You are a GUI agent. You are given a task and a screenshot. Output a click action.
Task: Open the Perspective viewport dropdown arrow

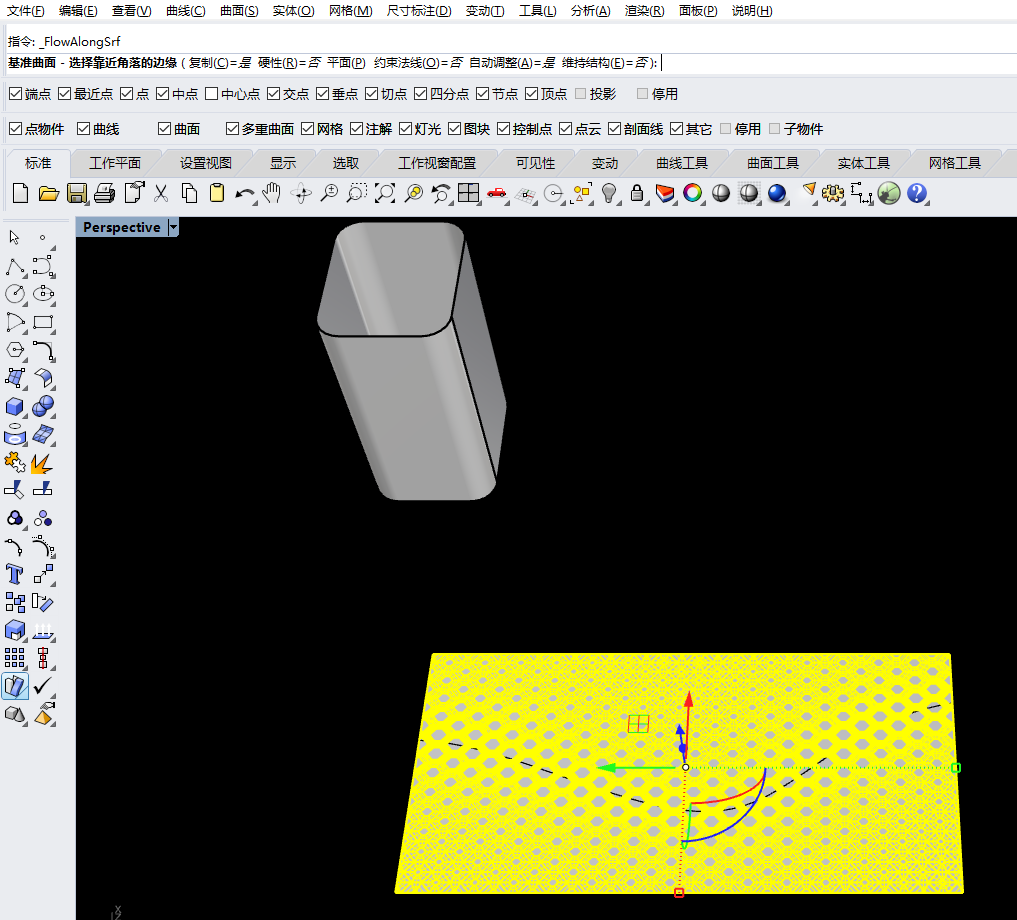[x=173, y=227]
